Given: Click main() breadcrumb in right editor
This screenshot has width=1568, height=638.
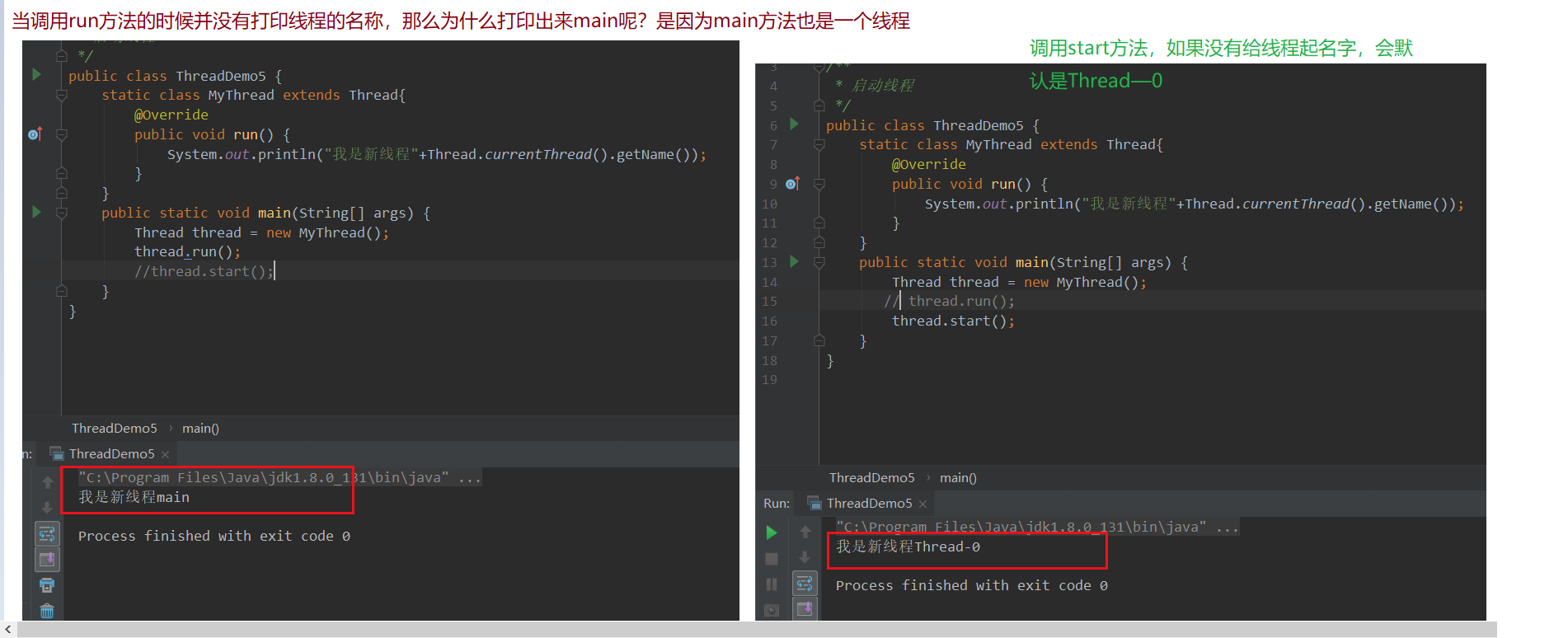Looking at the screenshot, I should pos(958,477).
